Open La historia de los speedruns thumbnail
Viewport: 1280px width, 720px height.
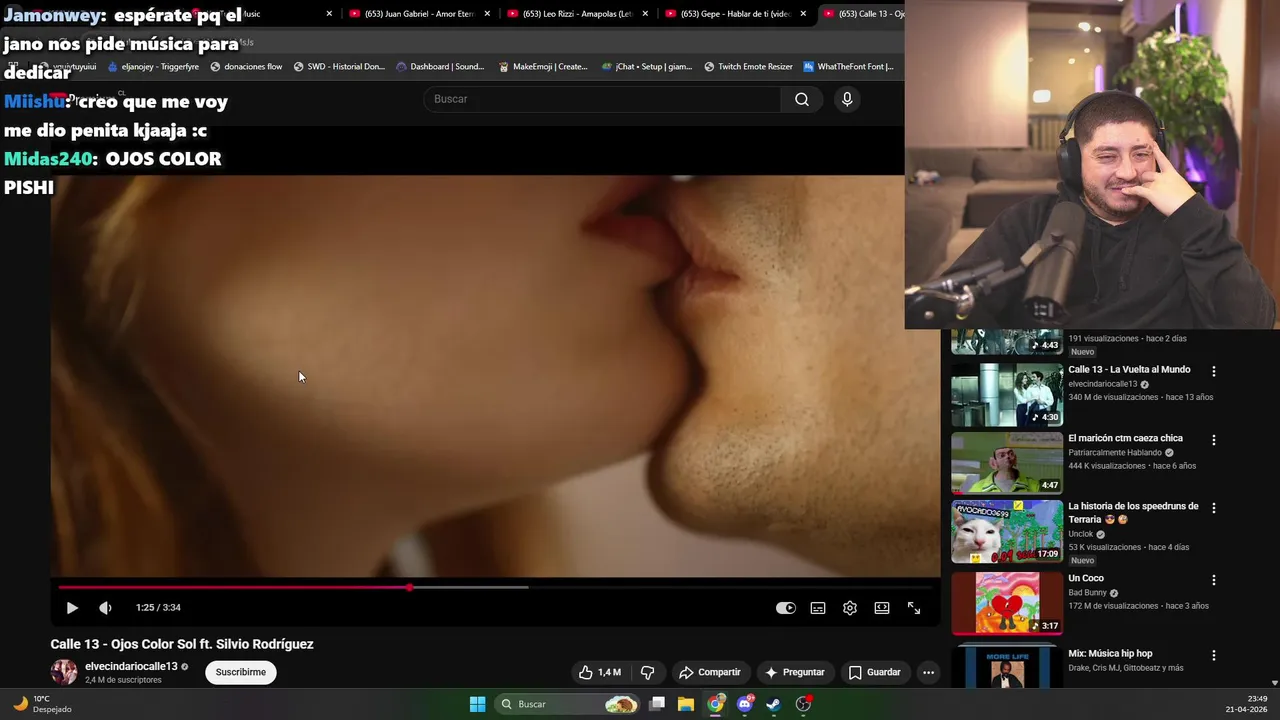point(1007,532)
